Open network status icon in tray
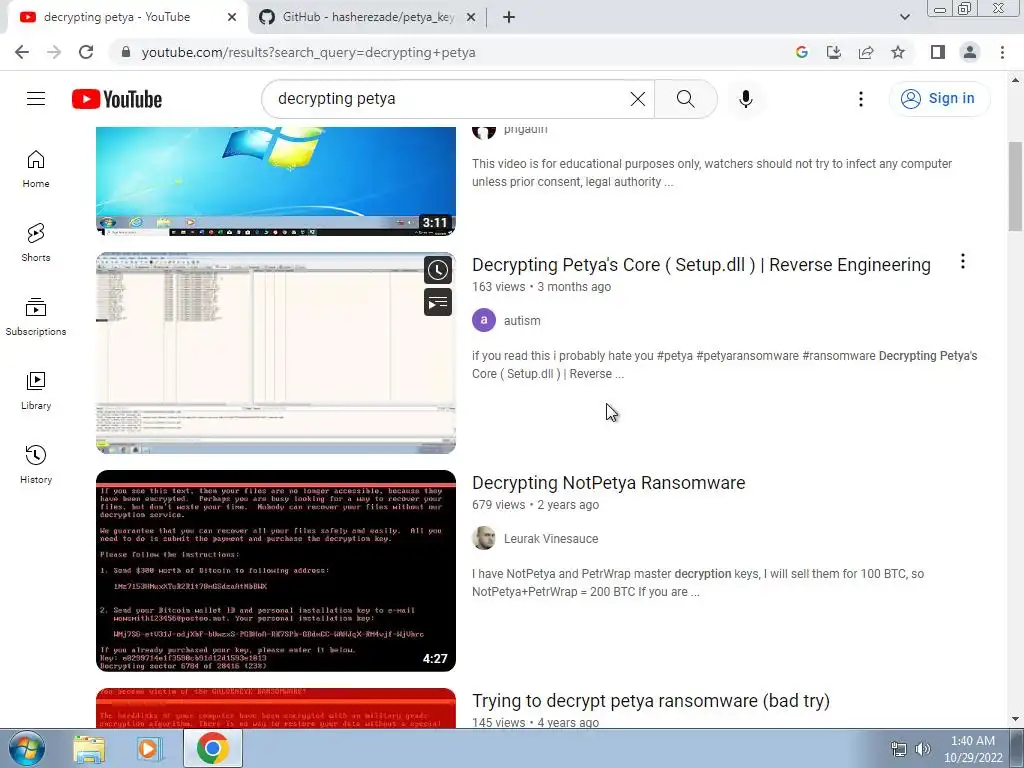Viewport: 1024px width, 768px height. 899,749
